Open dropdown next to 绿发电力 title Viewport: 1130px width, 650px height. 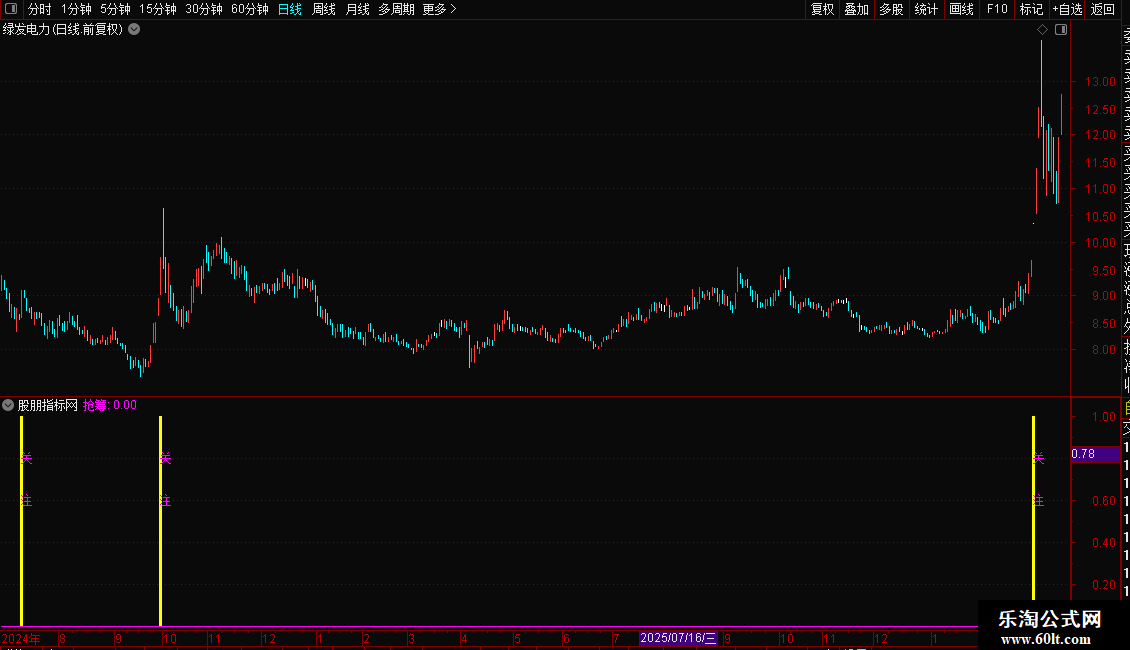134,30
